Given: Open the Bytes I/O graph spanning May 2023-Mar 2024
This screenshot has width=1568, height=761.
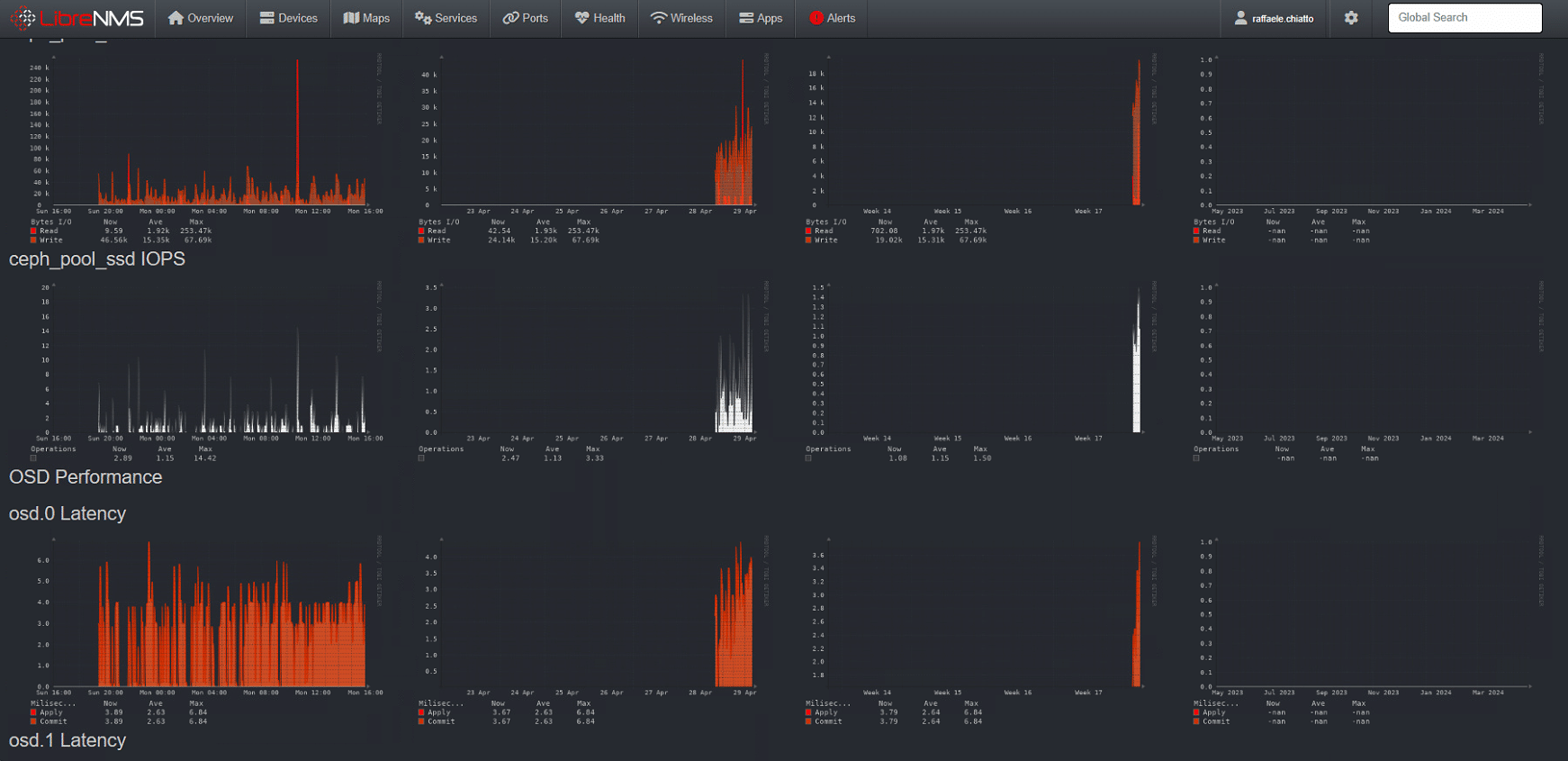Looking at the screenshot, I should click(x=1368, y=149).
